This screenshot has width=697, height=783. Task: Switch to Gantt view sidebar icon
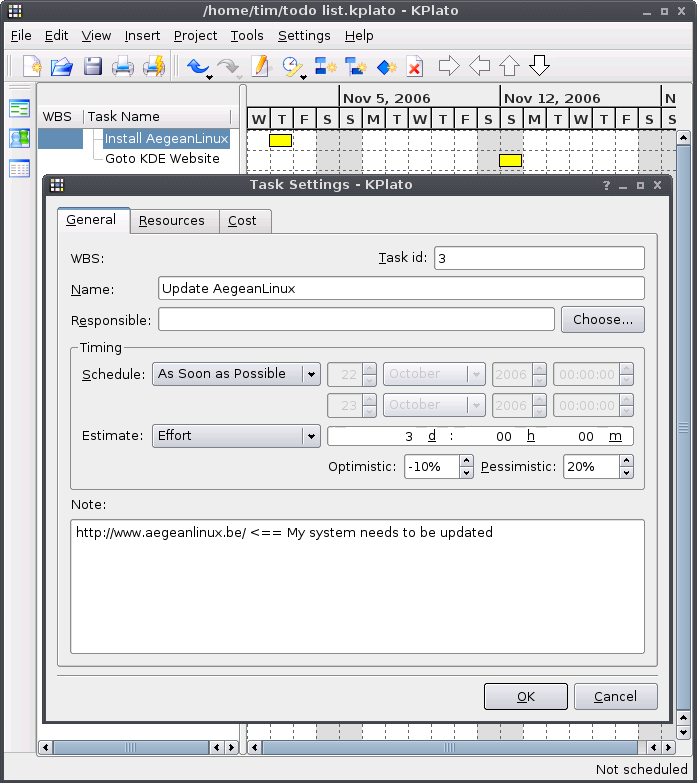(19, 108)
